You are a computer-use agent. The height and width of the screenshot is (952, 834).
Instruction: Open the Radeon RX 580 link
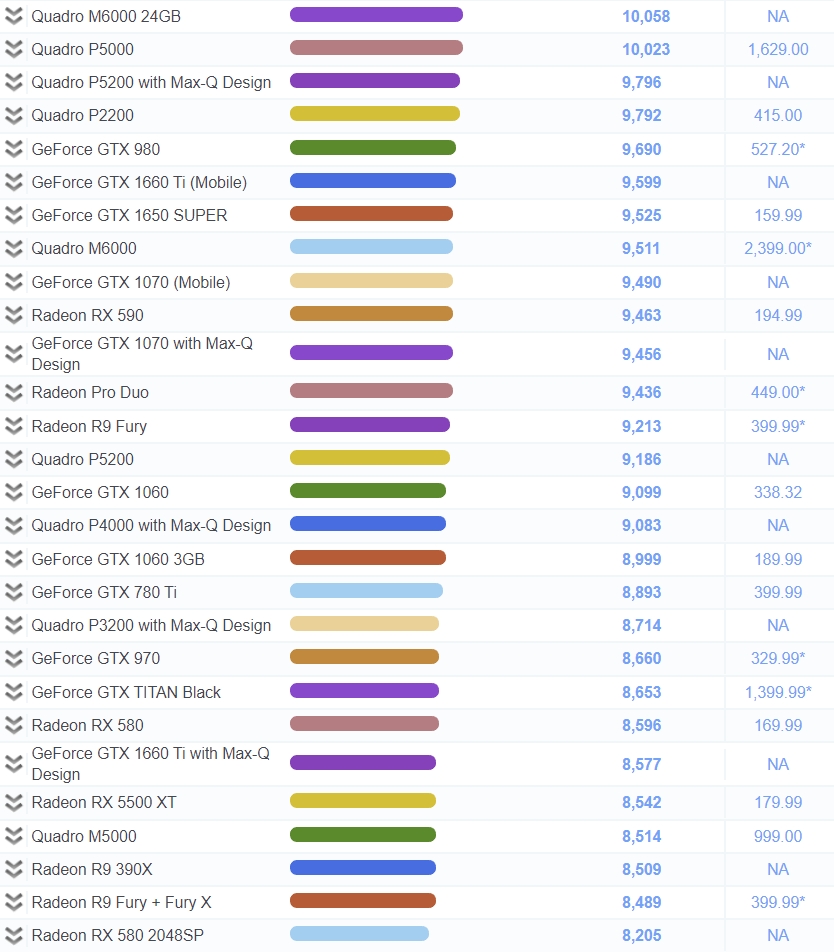pos(87,725)
